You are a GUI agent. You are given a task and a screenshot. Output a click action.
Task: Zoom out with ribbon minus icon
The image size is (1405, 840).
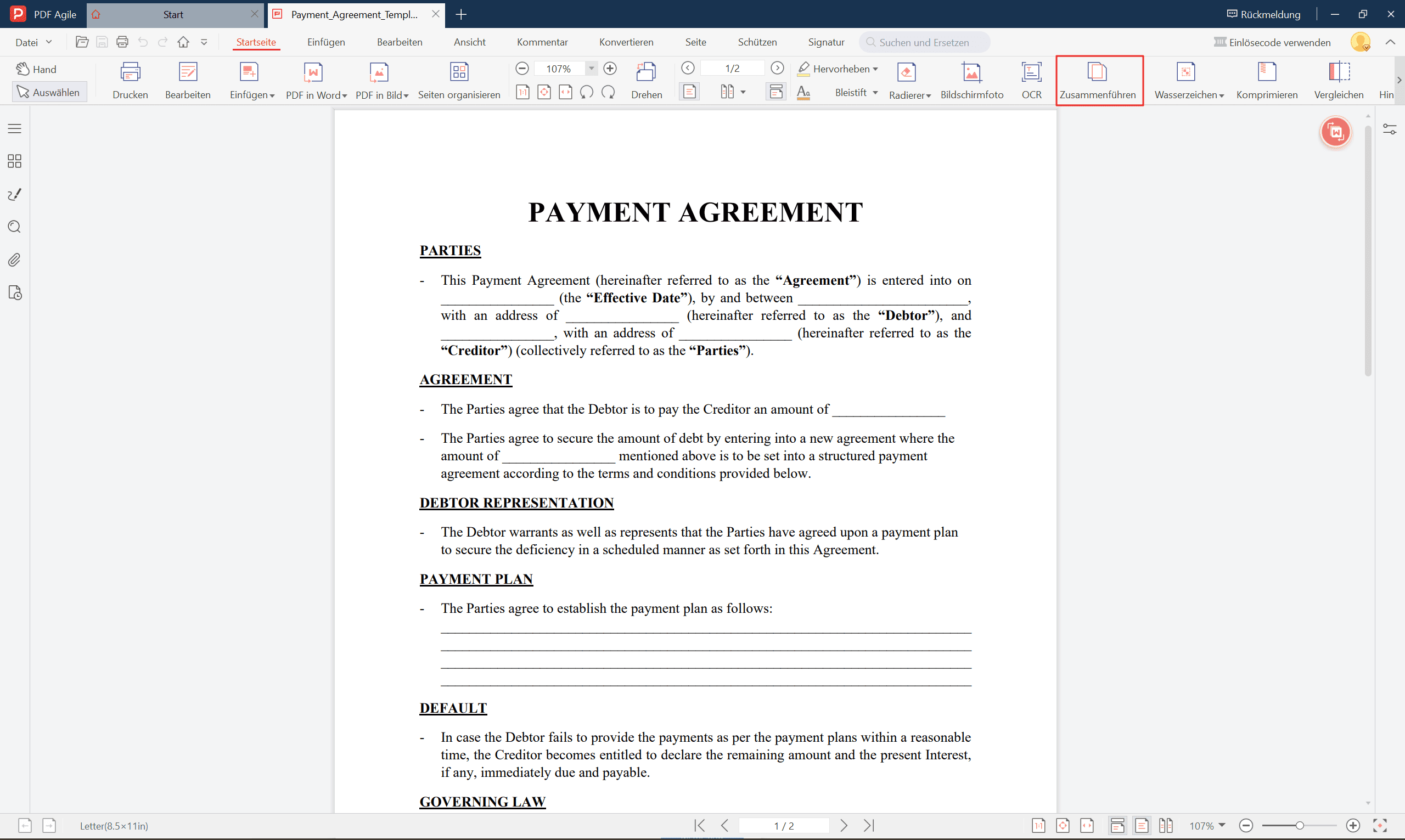pos(522,69)
